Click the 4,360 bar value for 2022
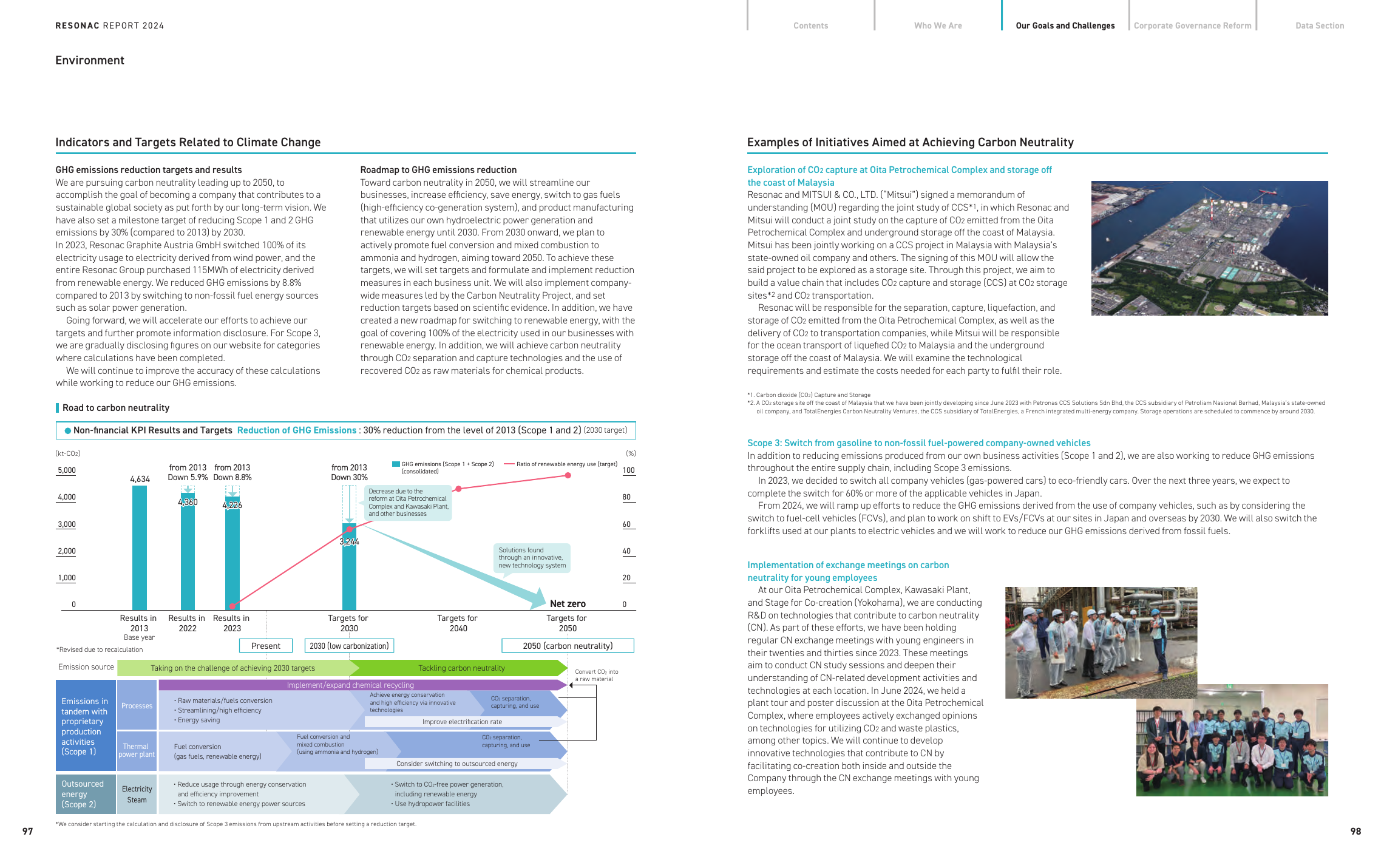 coord(188,502)
